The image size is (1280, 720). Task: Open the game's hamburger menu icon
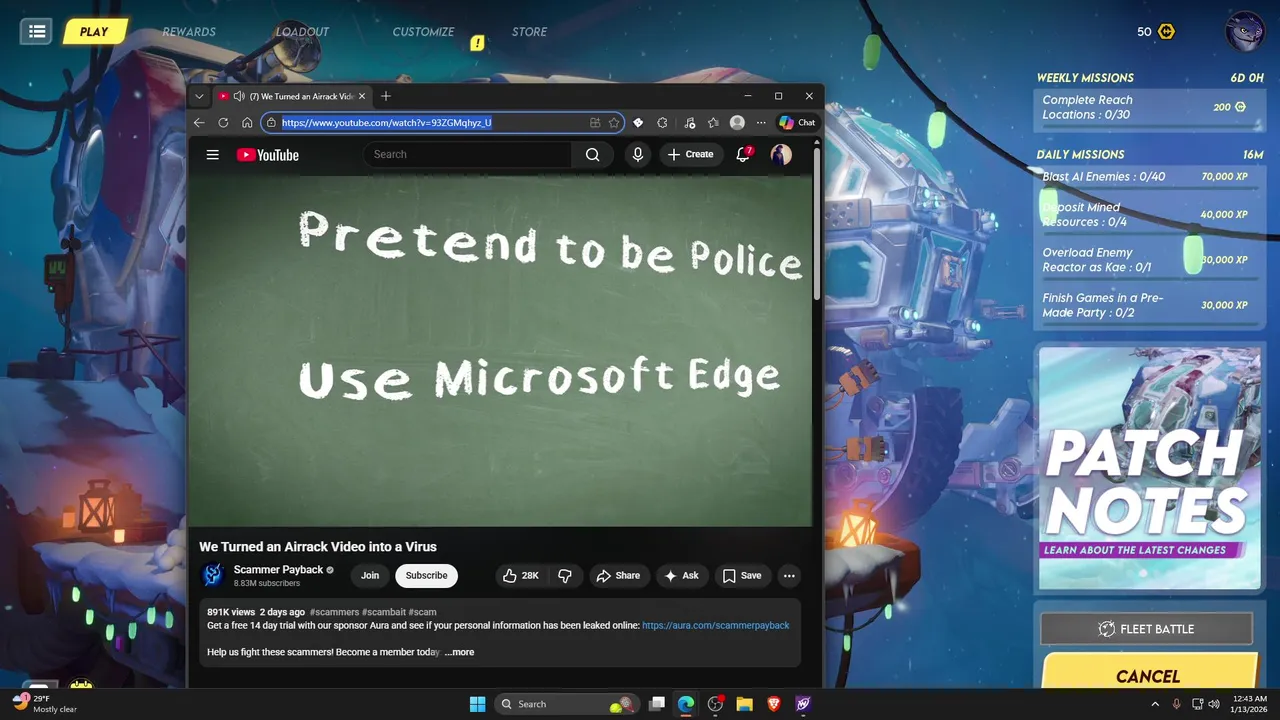tap(37, 31)
